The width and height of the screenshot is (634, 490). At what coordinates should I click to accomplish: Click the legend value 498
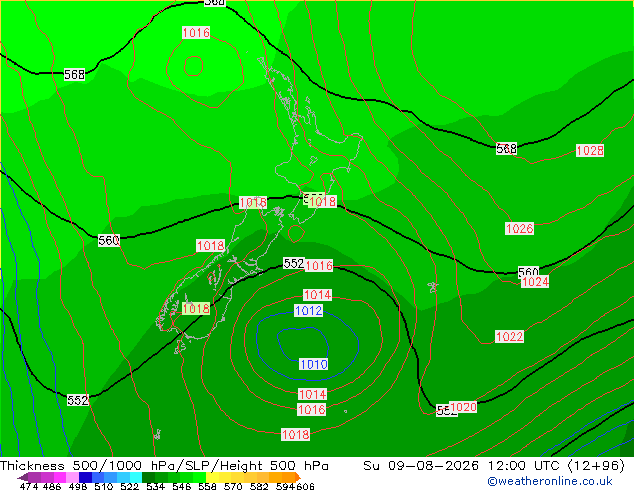pos(78,486)
